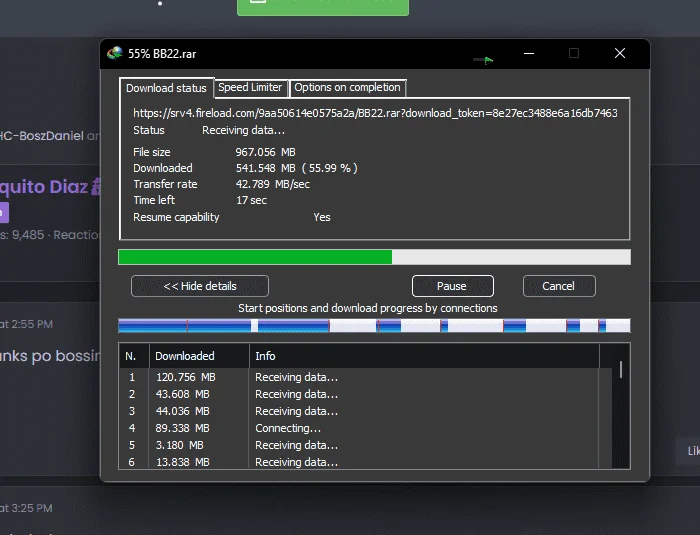This screenshot has height=535, width=700.
Task: Click the disabled maximize icon in title bar
Action: [x=574, y=53]
